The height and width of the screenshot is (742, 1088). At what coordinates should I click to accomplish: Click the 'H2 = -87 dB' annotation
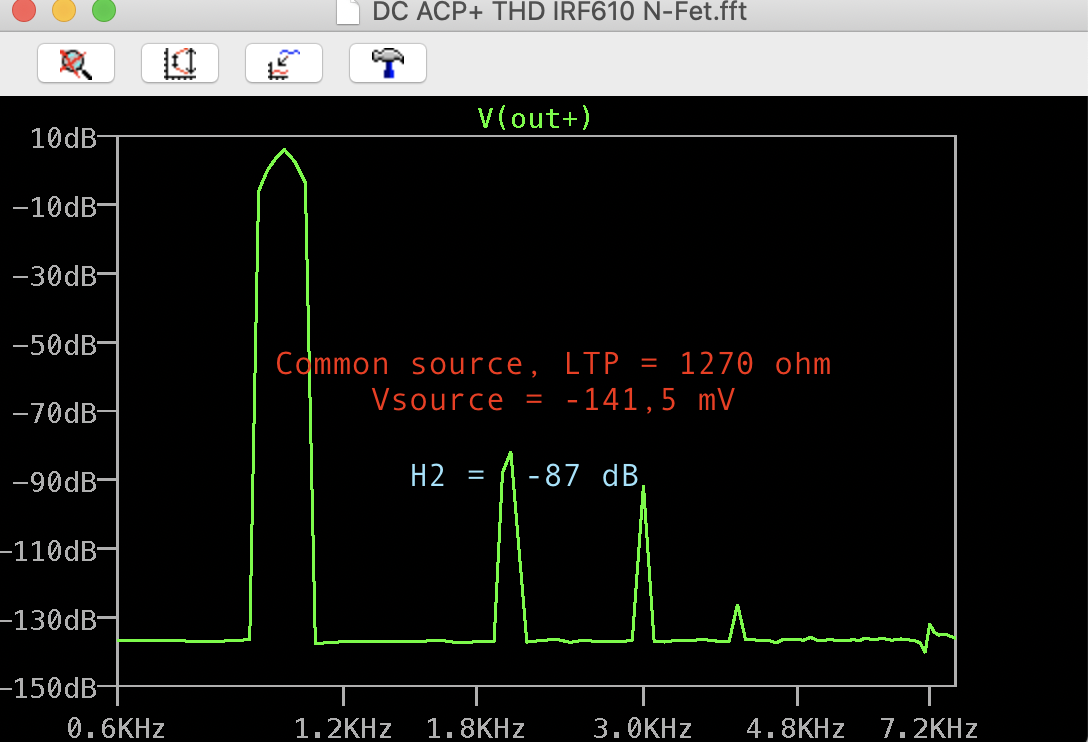tap(524, 475)
